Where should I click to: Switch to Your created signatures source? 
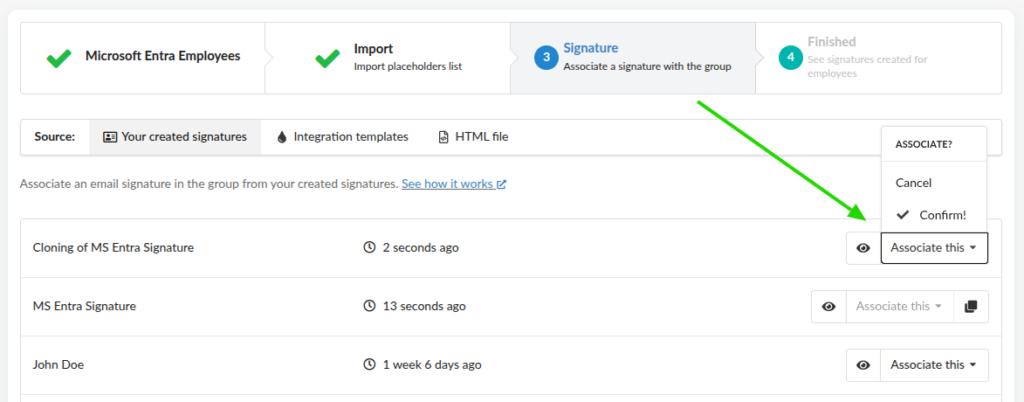point(175,137)
